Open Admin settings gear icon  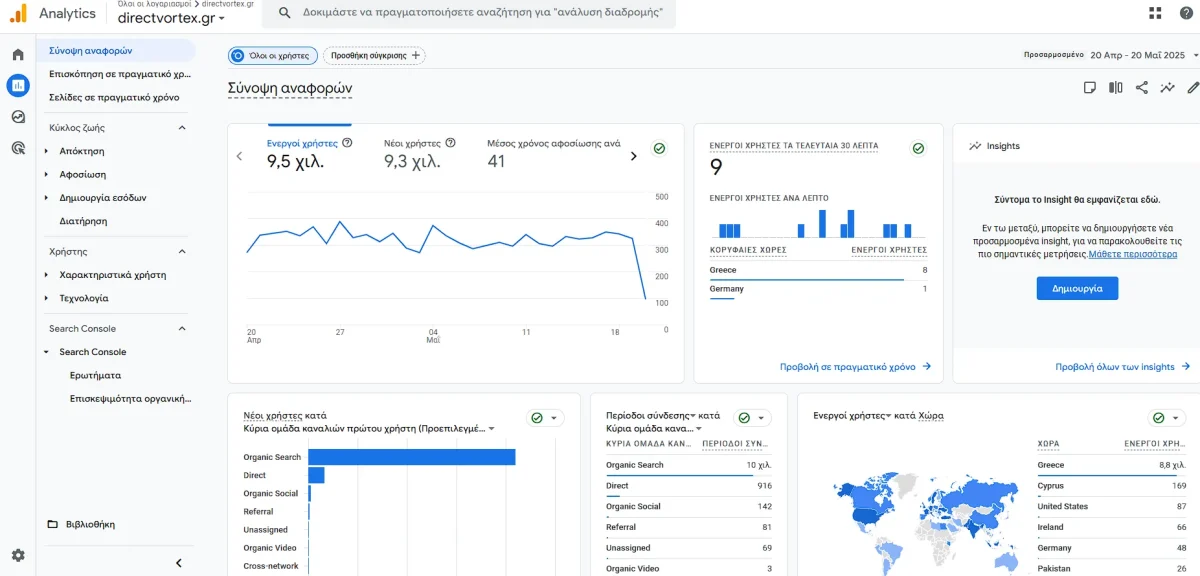pyautogui.click(x=18, y=555)
